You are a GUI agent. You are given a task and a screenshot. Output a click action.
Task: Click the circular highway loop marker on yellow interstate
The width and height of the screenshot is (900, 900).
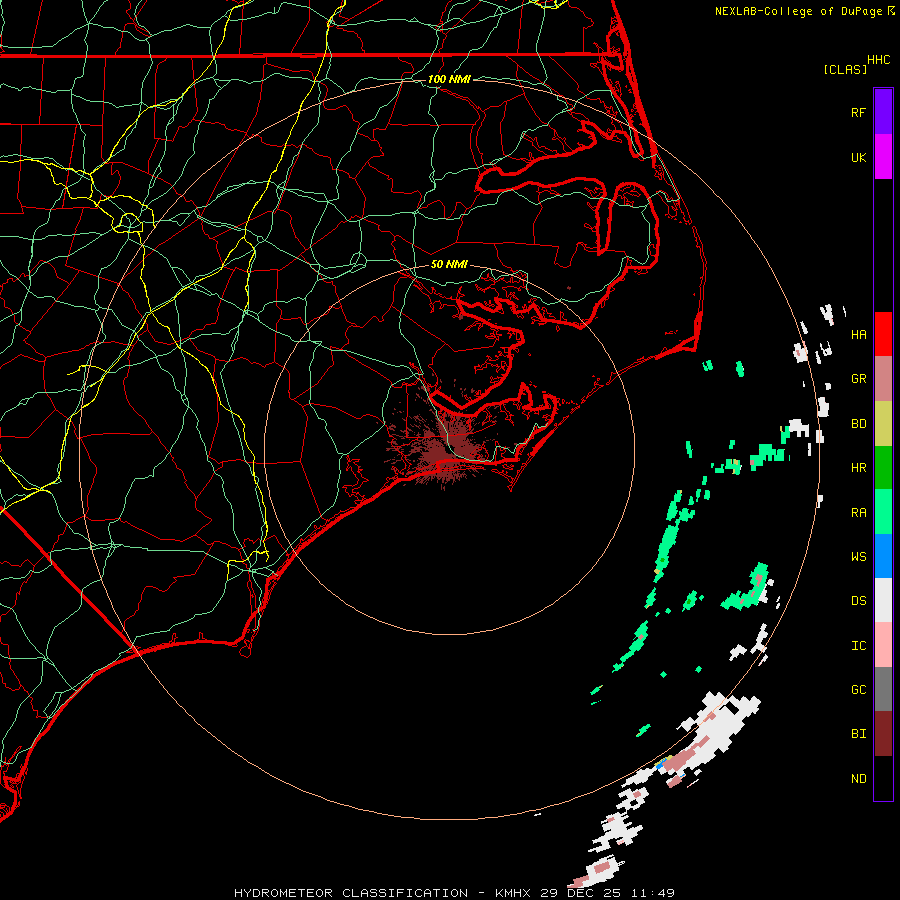(x=129, y=222)
